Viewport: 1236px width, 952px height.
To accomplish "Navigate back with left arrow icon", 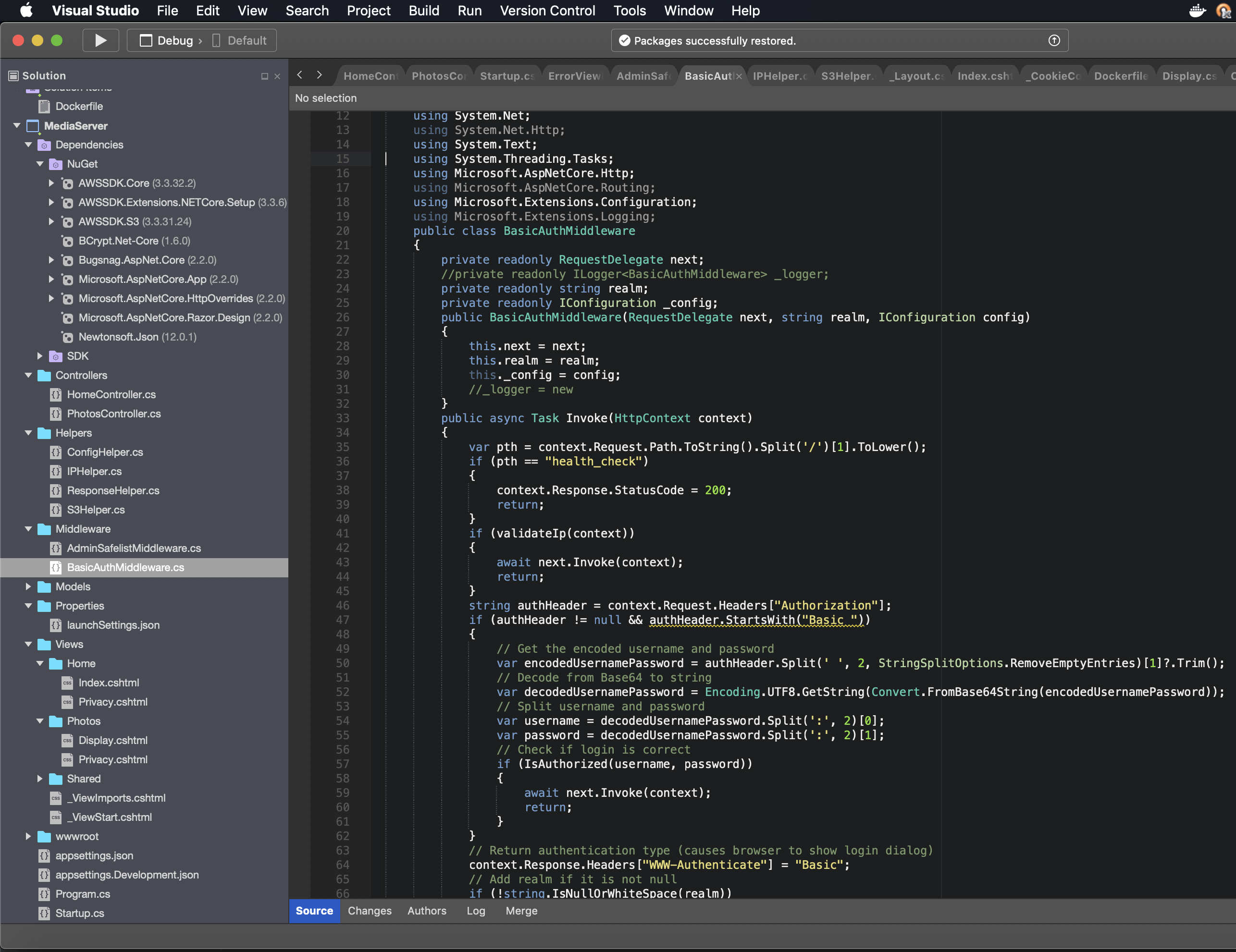I will (x=300, y=74).
